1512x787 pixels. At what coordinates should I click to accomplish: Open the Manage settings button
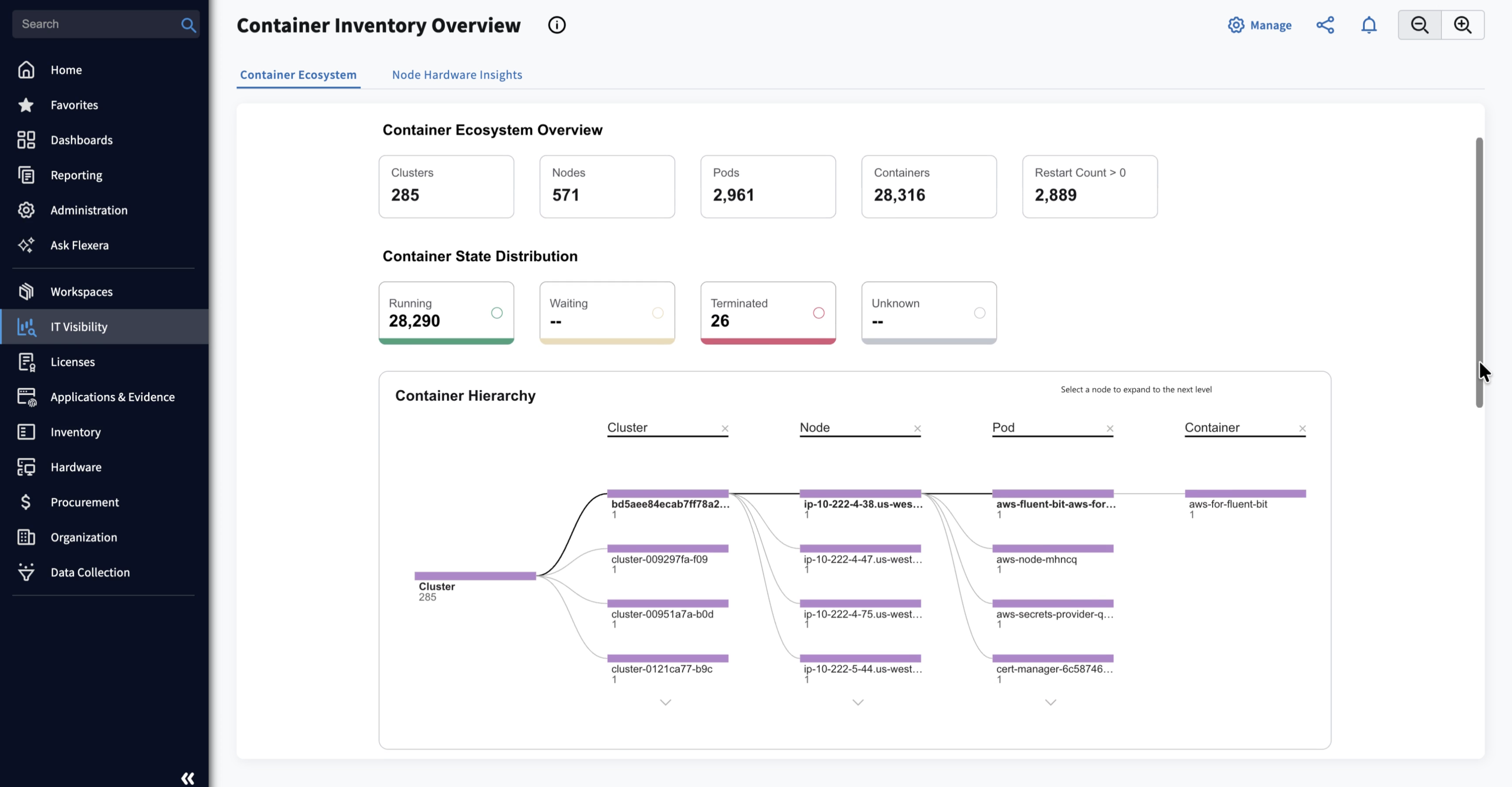[1260, 25]
